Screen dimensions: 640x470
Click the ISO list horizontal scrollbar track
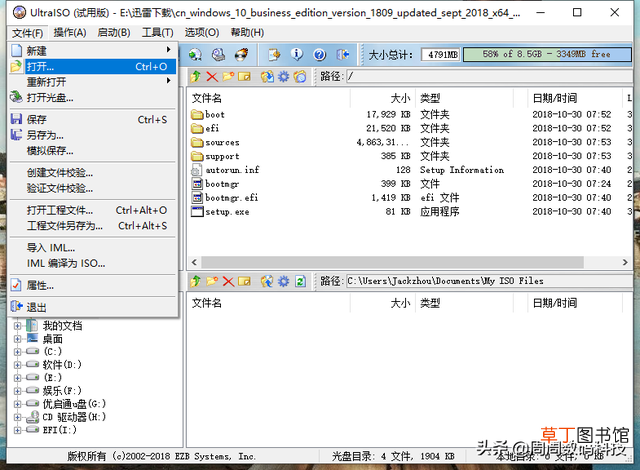(x=392, y=262)
